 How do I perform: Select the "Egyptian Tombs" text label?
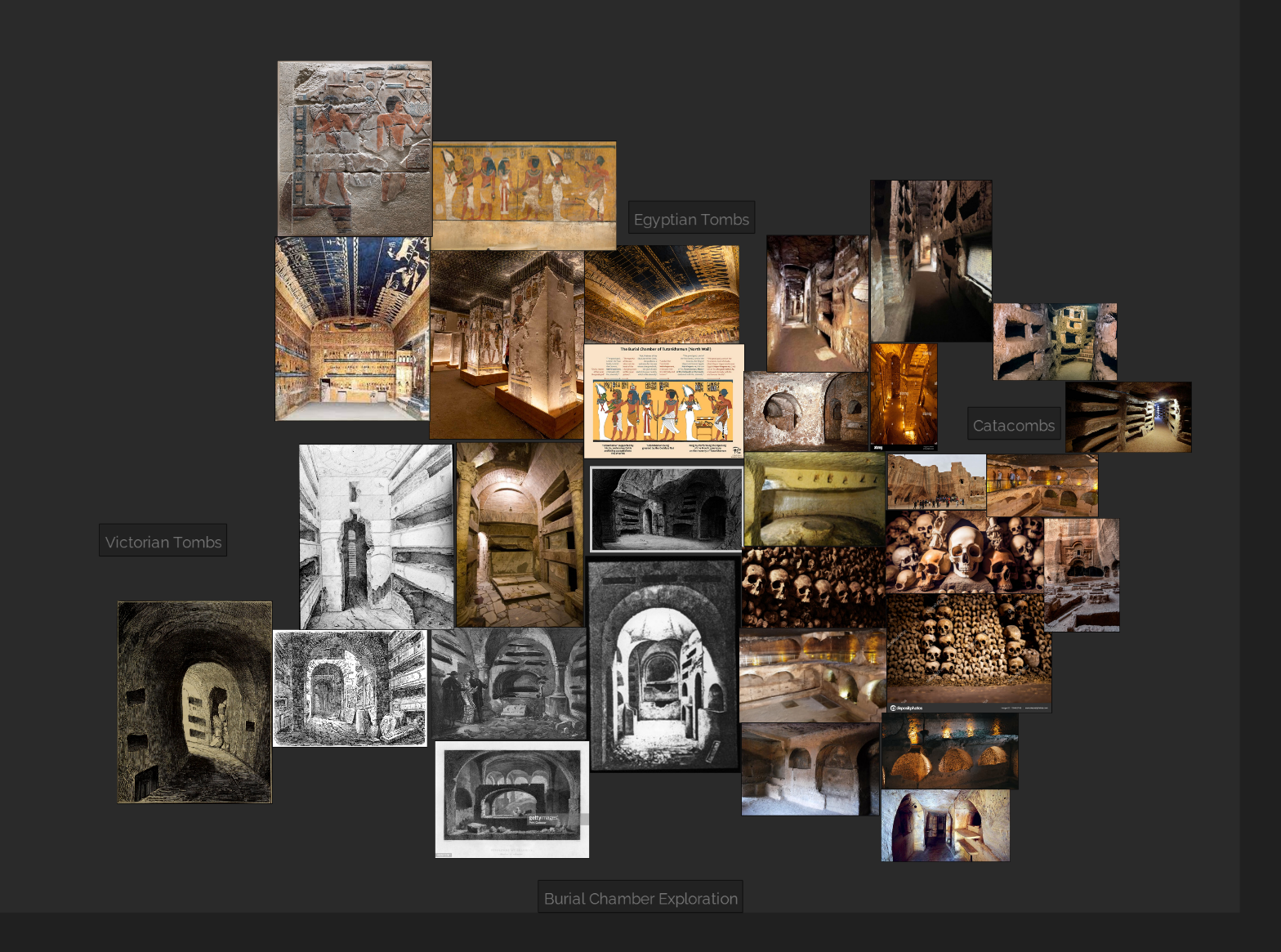(x=691, y=219)
